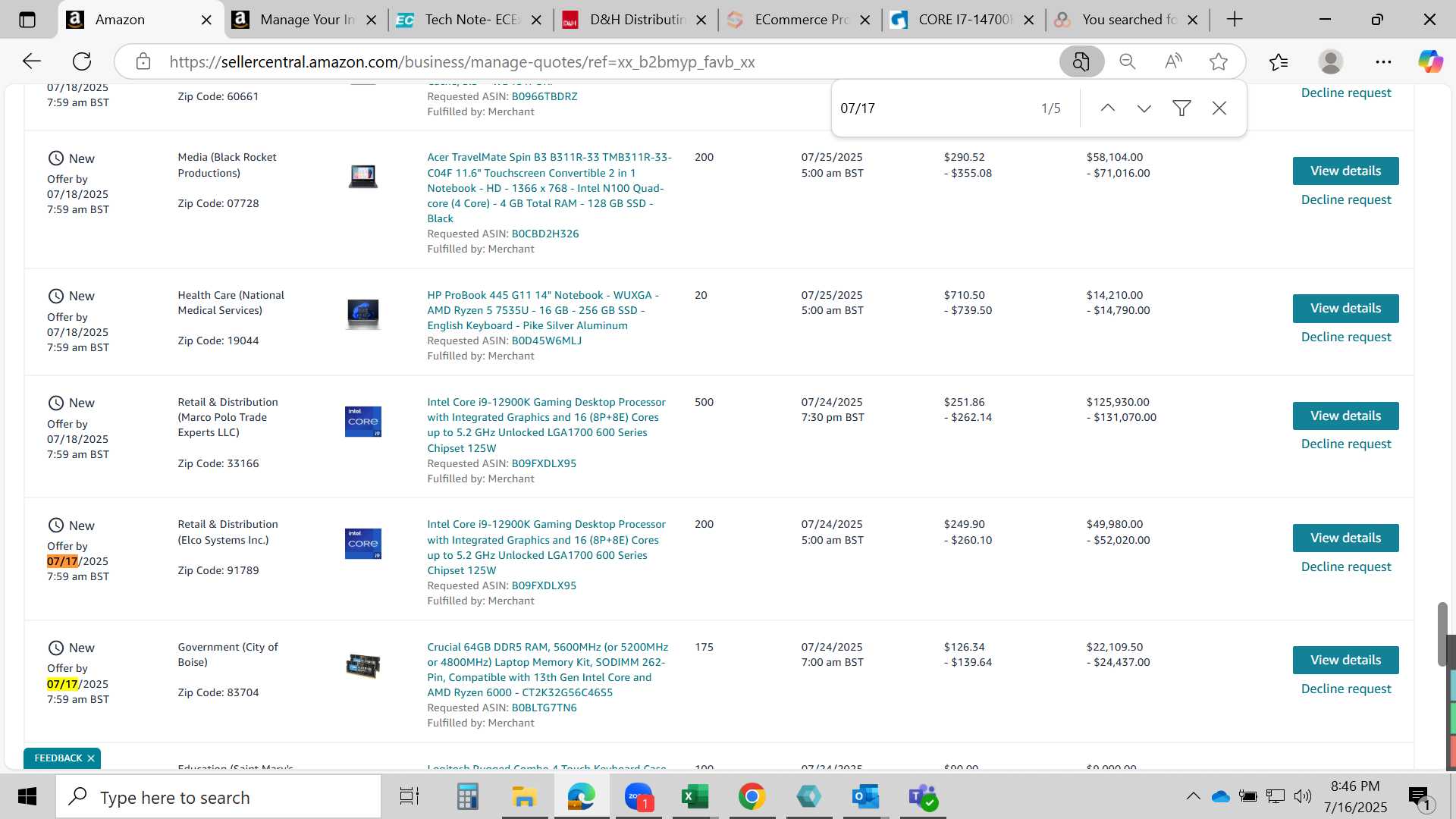The height and width of the screenshot is (819, 1456).
Task: Go to previous find result
Action: pos(1108,108)
